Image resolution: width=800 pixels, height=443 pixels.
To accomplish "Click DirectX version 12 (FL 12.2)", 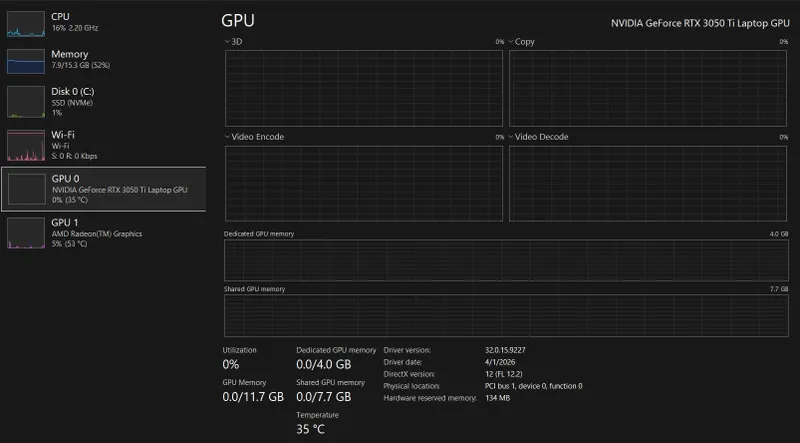I will click(504, 374).
